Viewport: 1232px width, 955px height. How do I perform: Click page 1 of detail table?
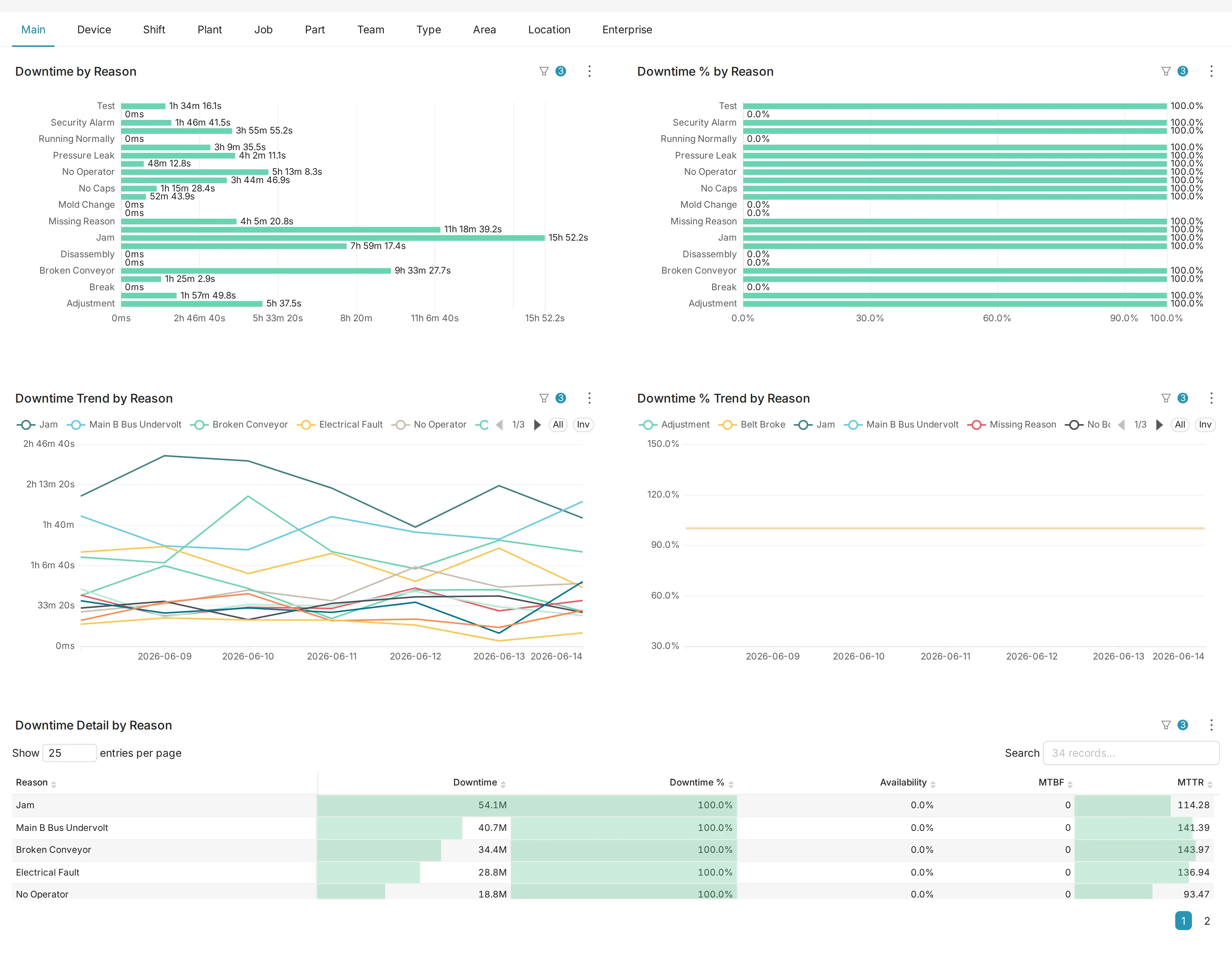[x=1184, y=921]
